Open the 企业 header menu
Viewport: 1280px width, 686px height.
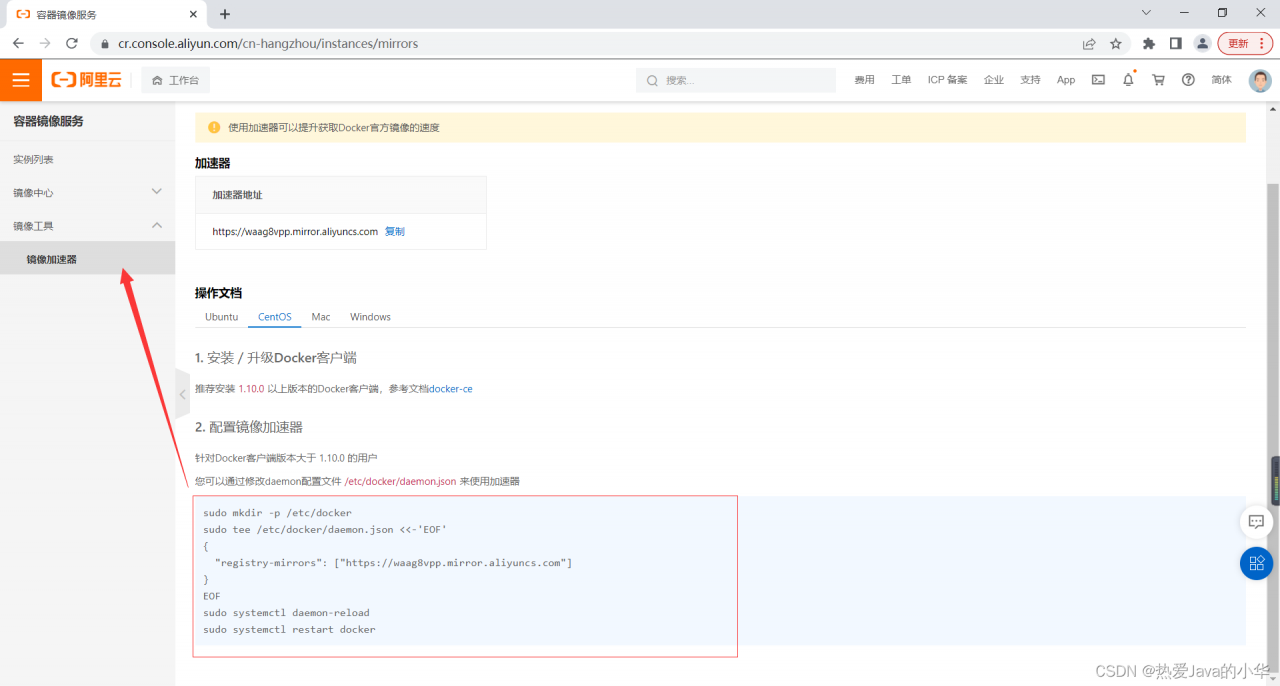click(993, 80)
